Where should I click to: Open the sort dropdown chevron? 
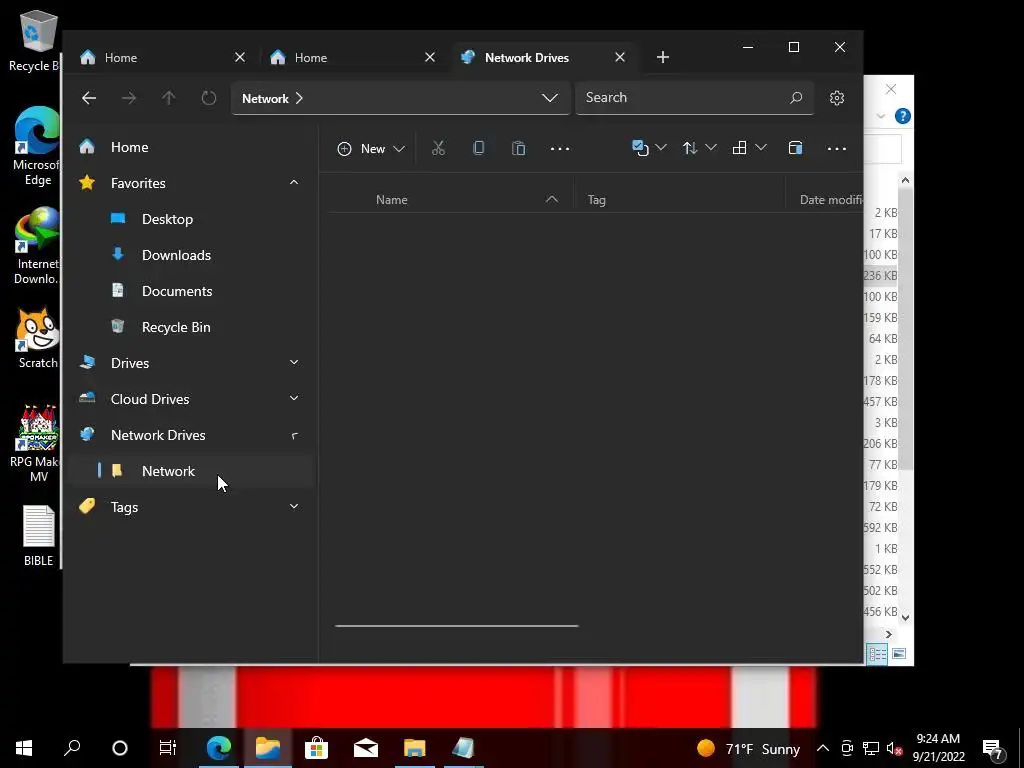pyautogui.click(x=711, y=148)
